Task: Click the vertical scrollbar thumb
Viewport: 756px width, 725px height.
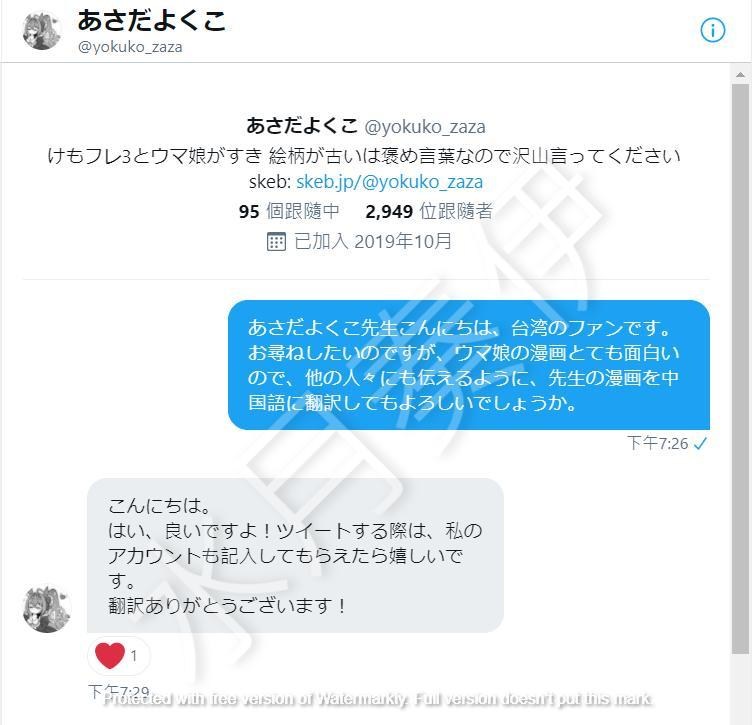Action: tap(740, 369)
